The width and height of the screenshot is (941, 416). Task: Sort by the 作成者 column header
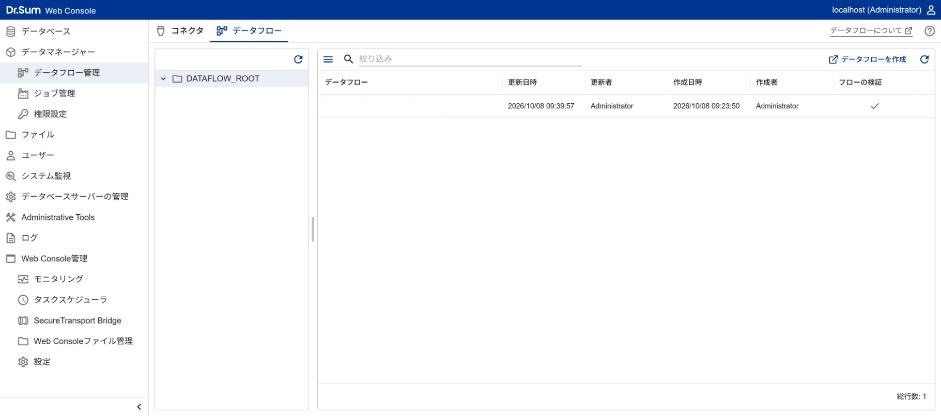[767, 82]
